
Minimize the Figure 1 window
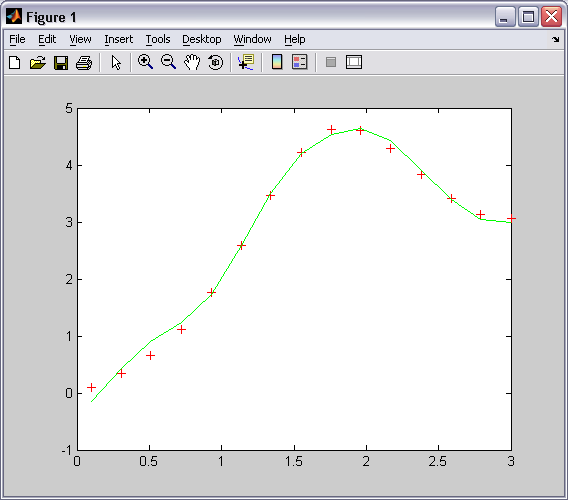[505, 17]
